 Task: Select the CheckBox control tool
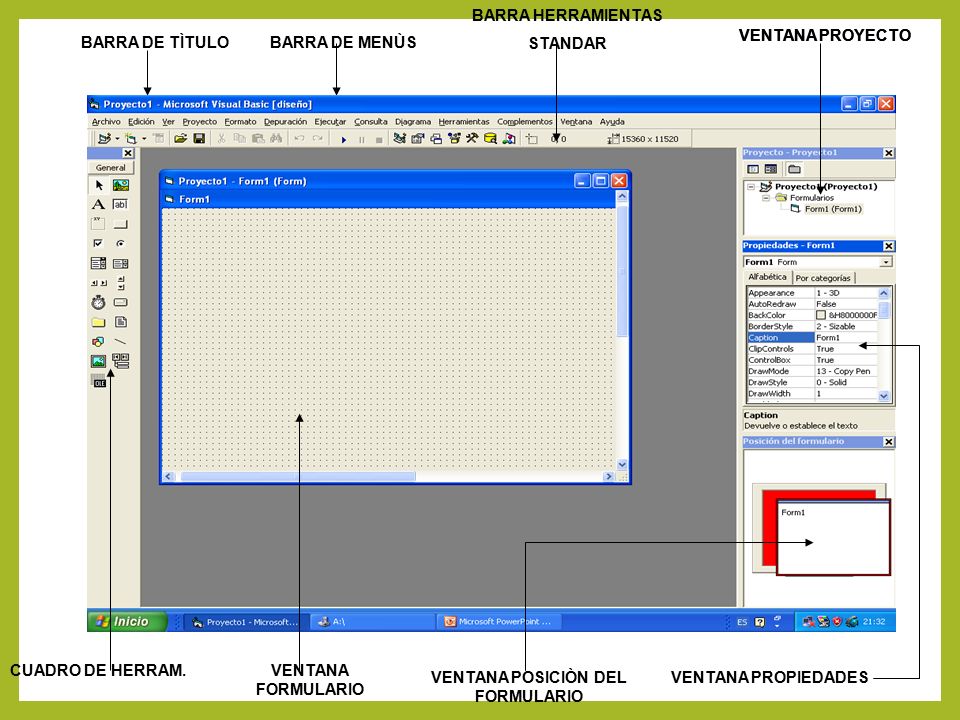[x=99, y=244]
